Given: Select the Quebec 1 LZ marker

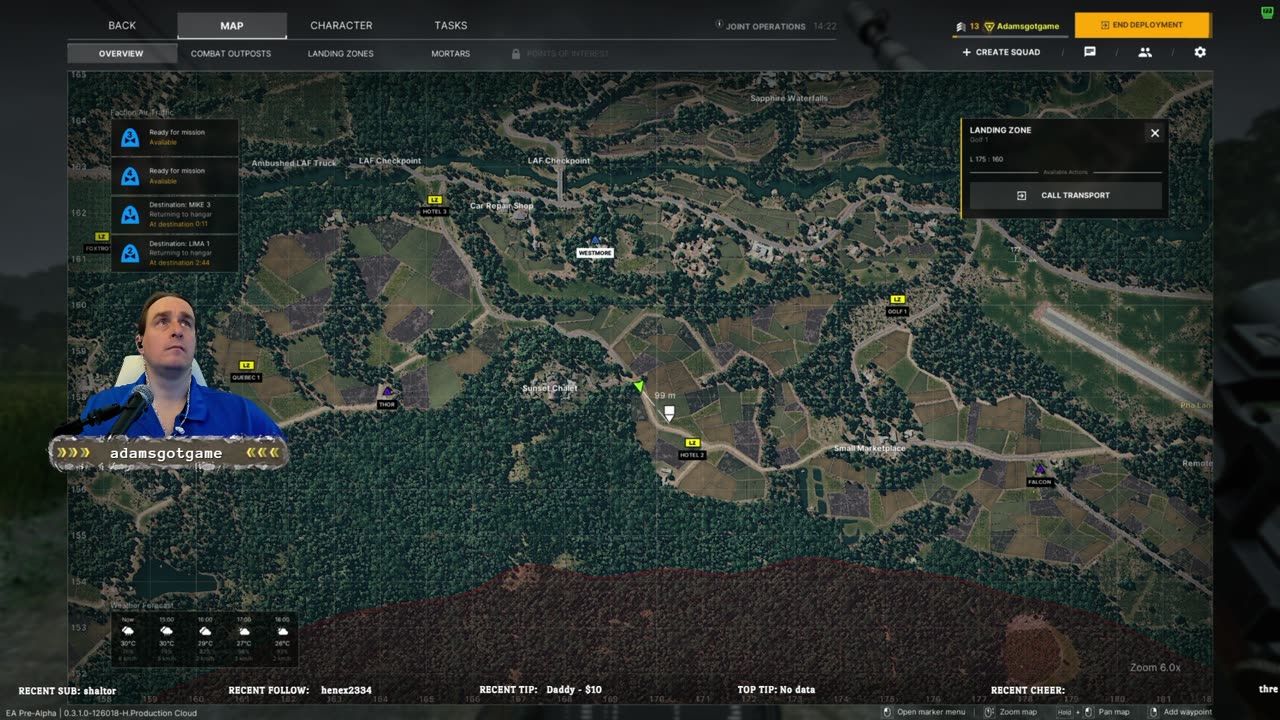Looking at the screenshot, I should click(246, 371).
